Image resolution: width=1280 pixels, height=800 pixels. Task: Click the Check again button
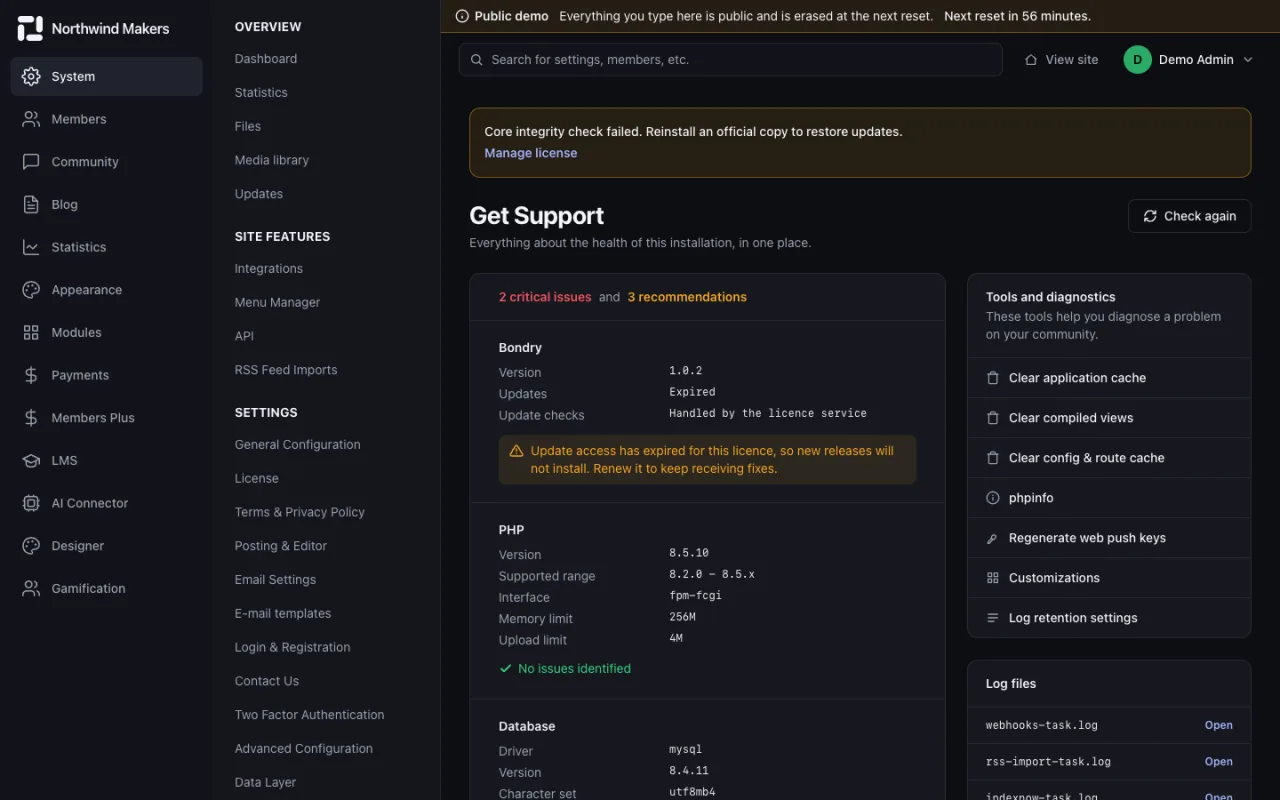click(x=1190, y=216)
